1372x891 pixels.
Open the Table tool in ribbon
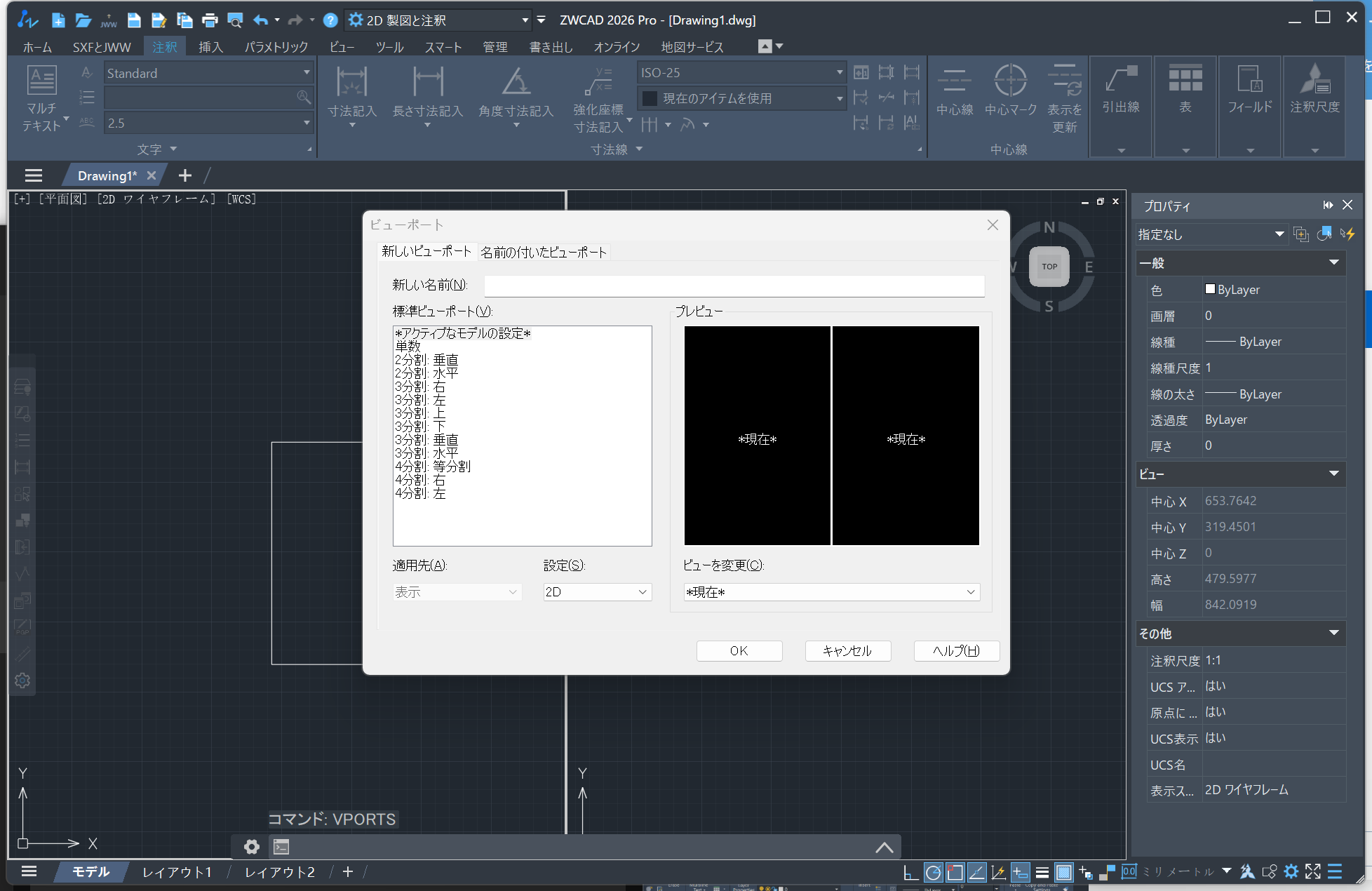pyautogui.click(x=1185, y=79)
